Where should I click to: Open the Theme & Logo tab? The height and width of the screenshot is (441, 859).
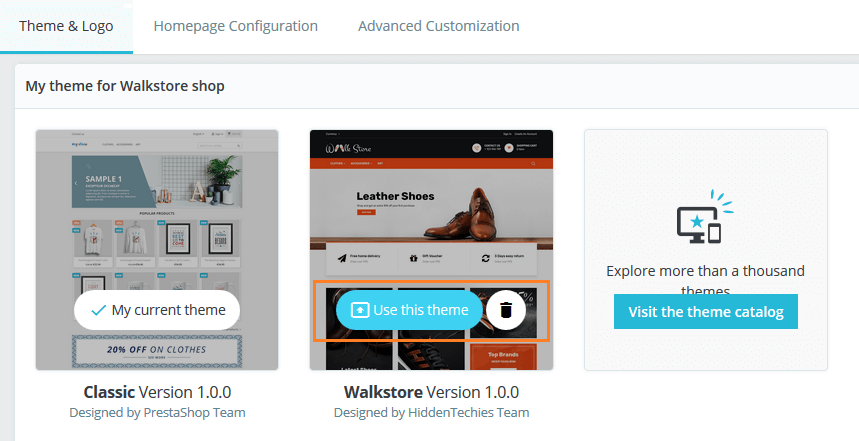(x=66, y=26)
